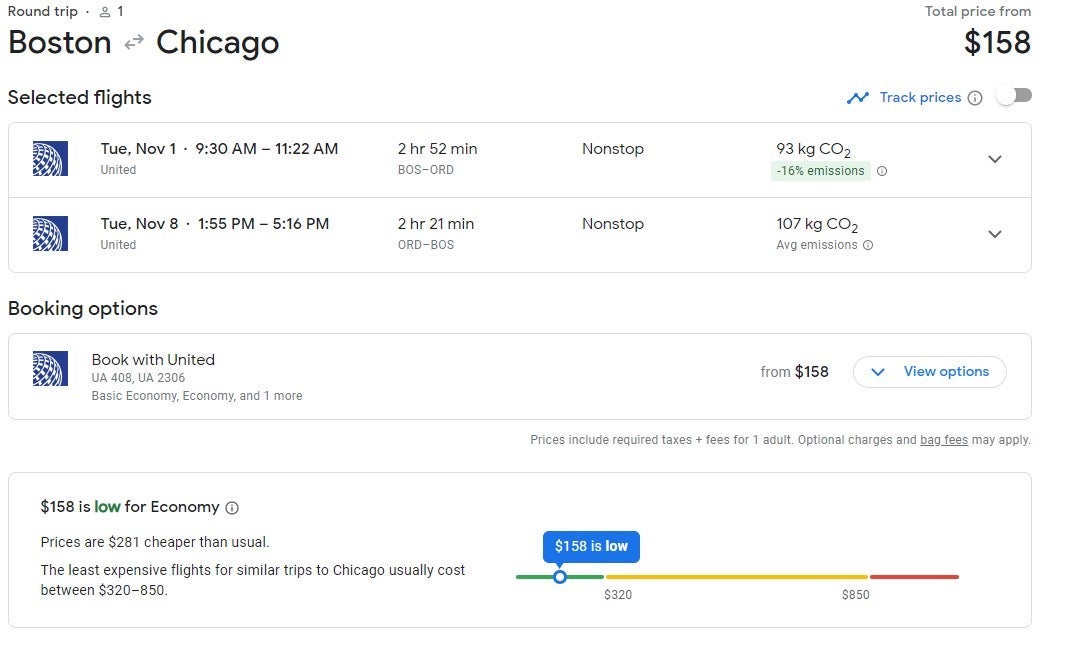This screenshot has width=1082, height=646.
Task: Click the -16% emissions info icon
Action: pyautogui.click(x=882, y=171)
